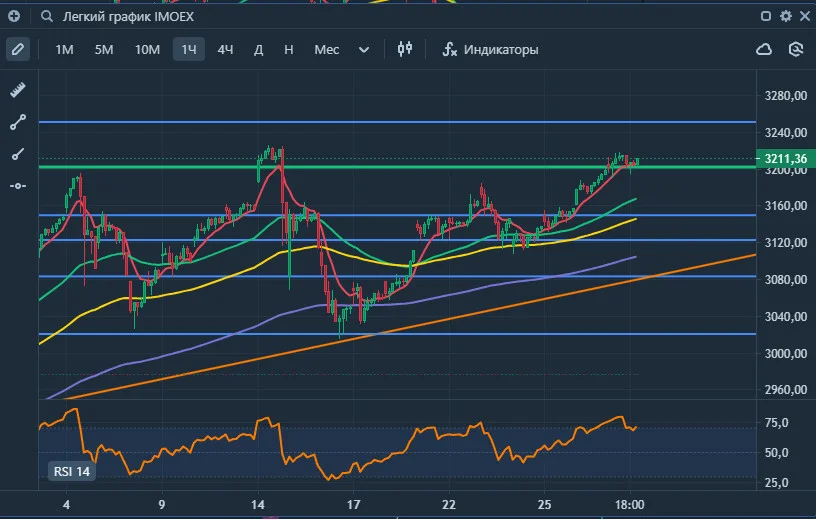Click the 3120,00 price axis label

tap(785, 243)
